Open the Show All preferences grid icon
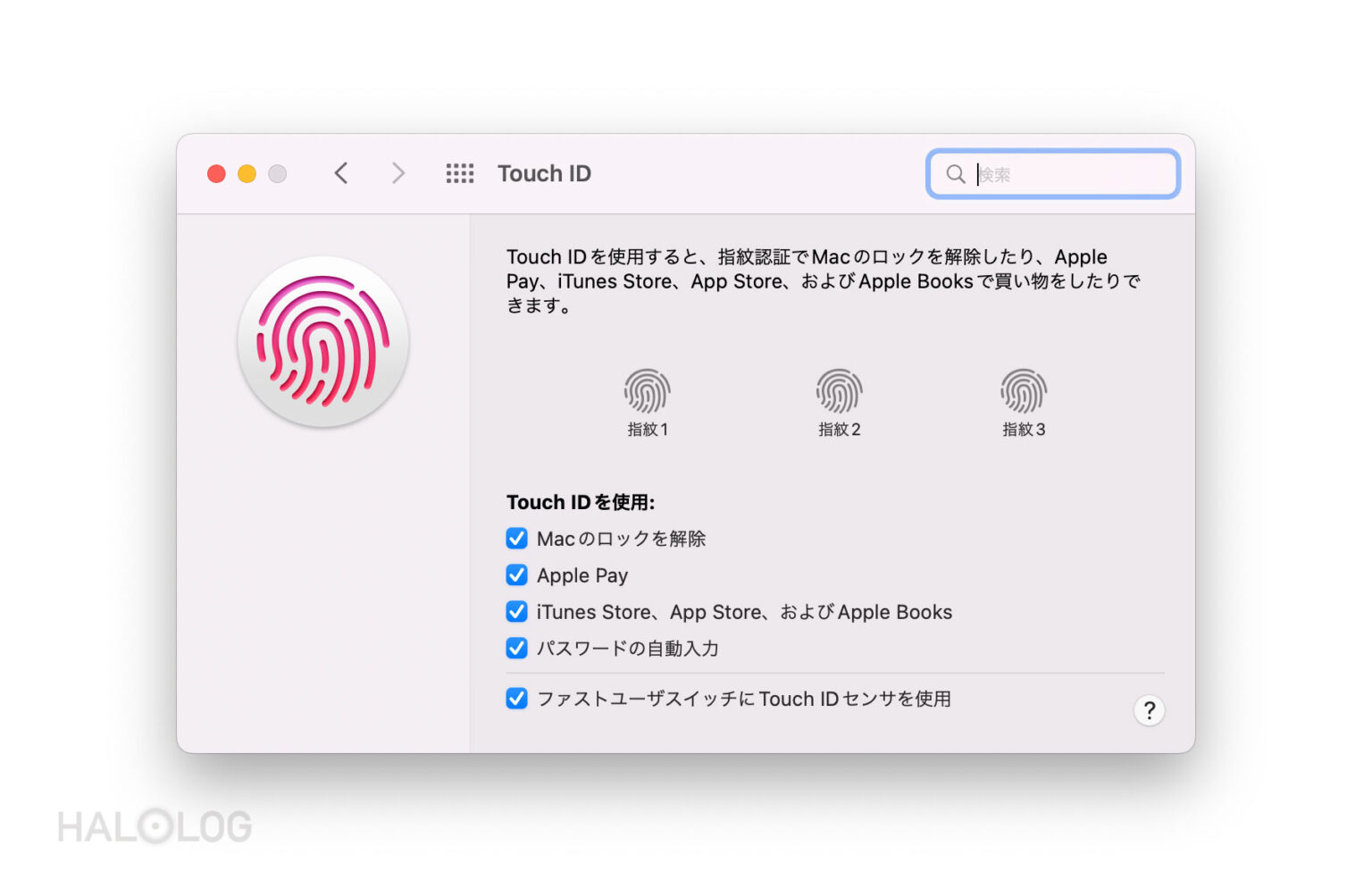1372x888 pixels. 460,173
